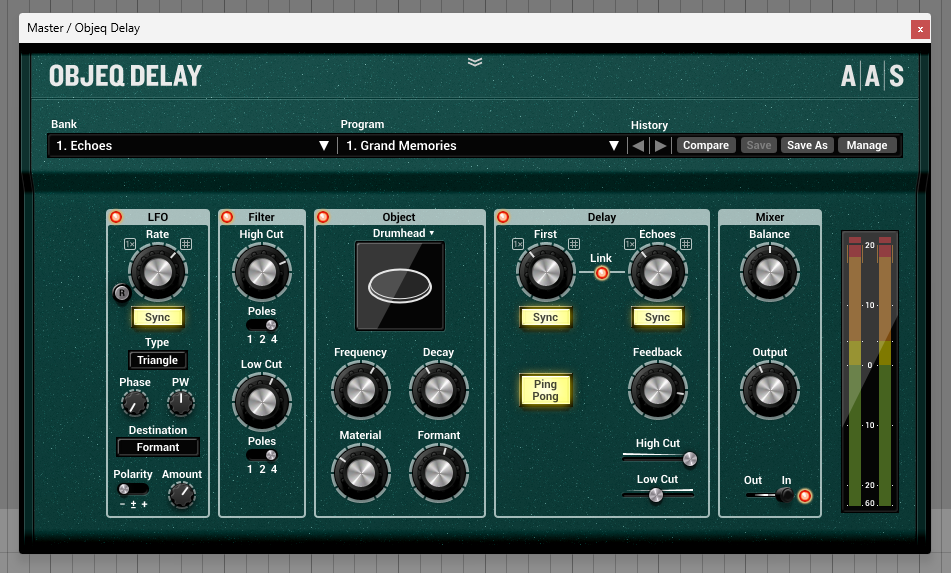
Task: Click the LFO Rate knob
Action: 158,272
